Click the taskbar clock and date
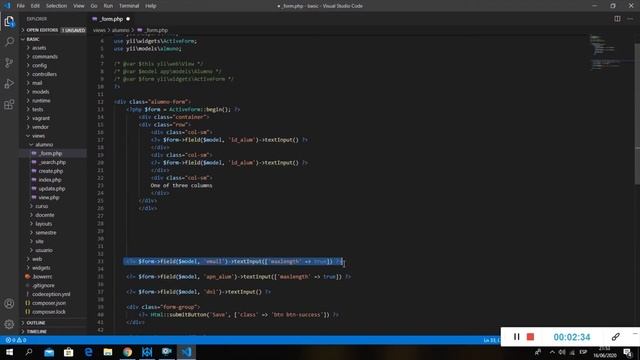This screenshot has height=360, width=640. pos(604,352)
